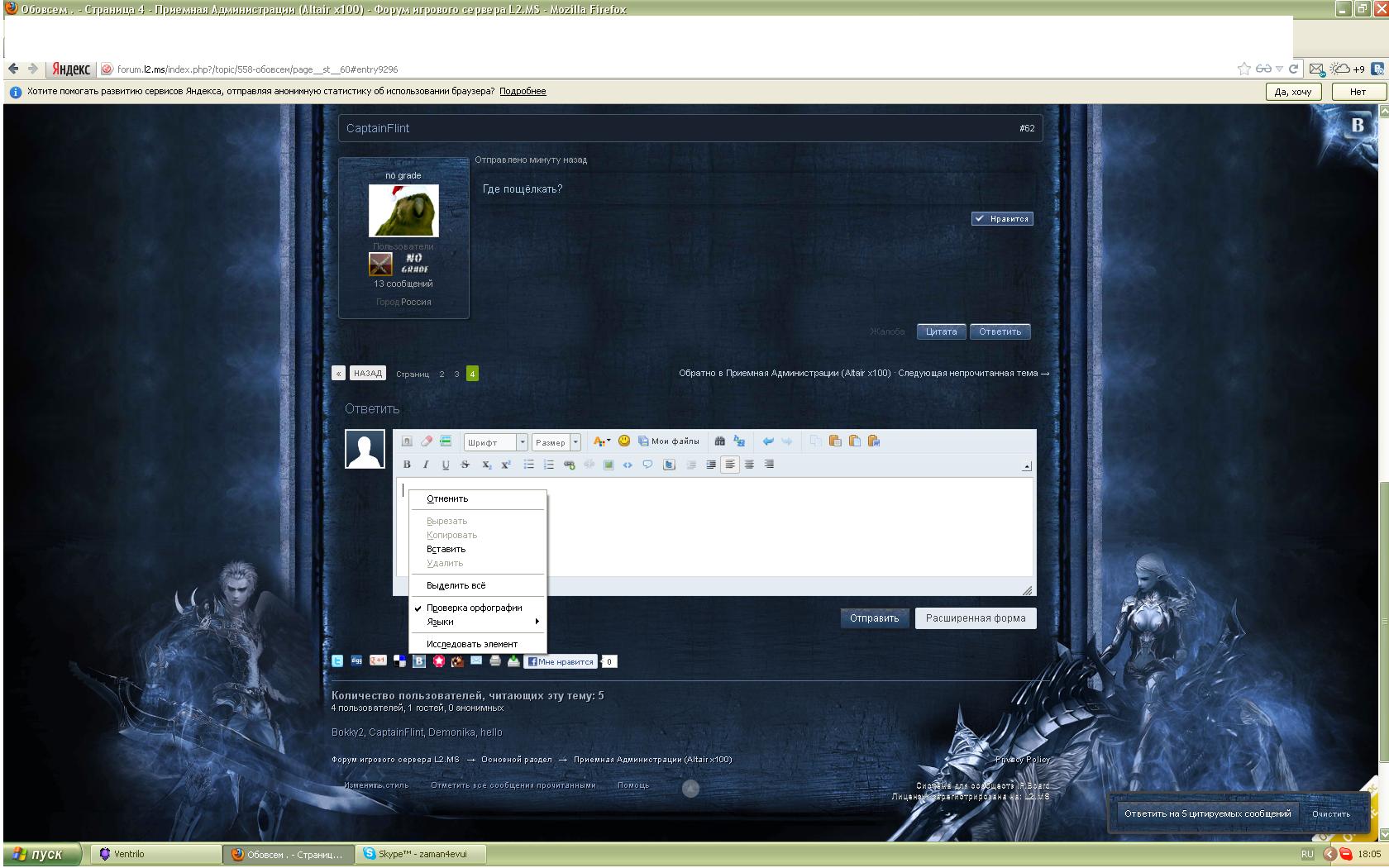Share the topic on Twitter
The image size is (1389, 868).
337,661
